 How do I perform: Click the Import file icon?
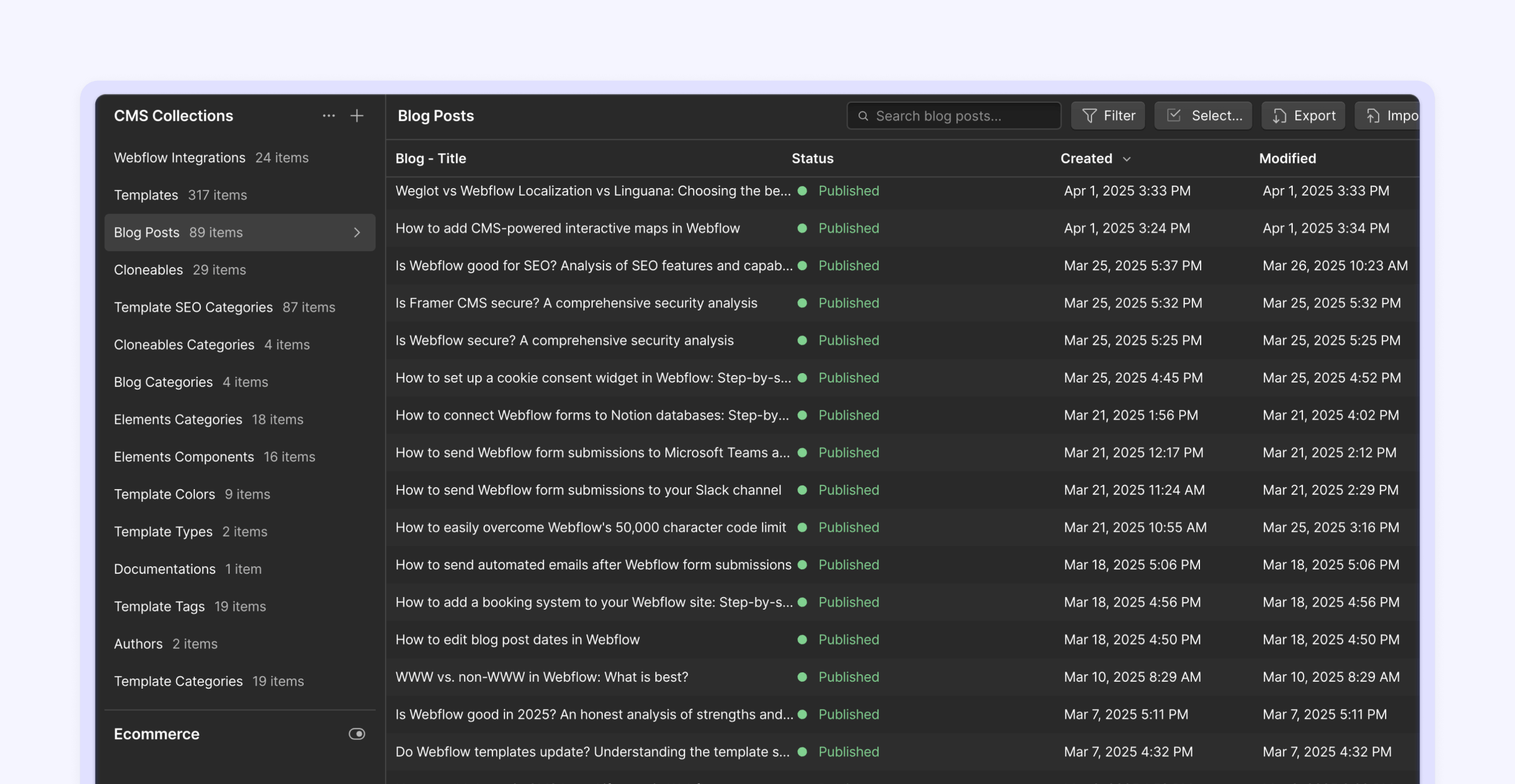pyautogui.click(x=1372, y=116)
